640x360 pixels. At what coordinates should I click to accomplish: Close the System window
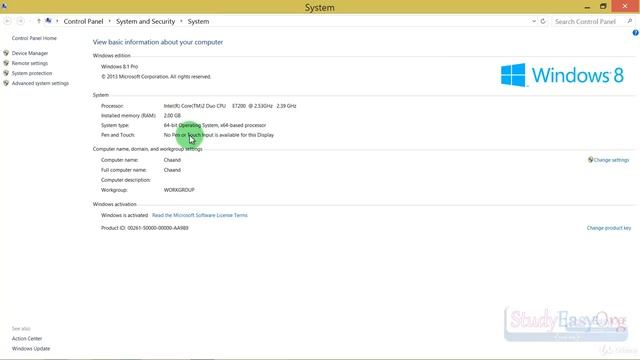tap(625, 6)
